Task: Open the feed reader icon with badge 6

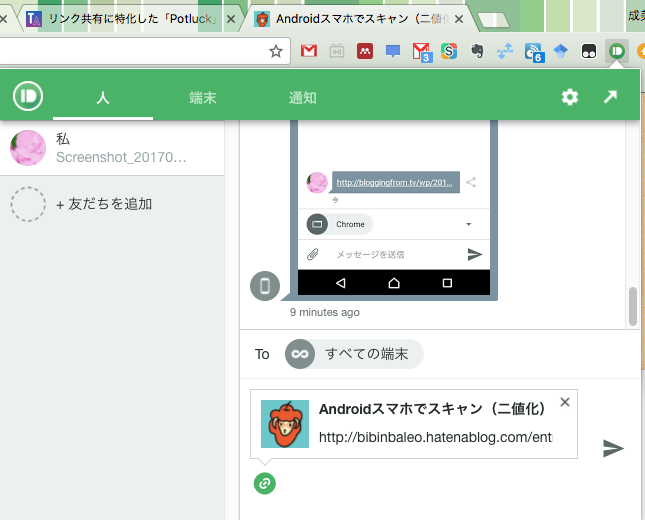Action: click(534, 53)
